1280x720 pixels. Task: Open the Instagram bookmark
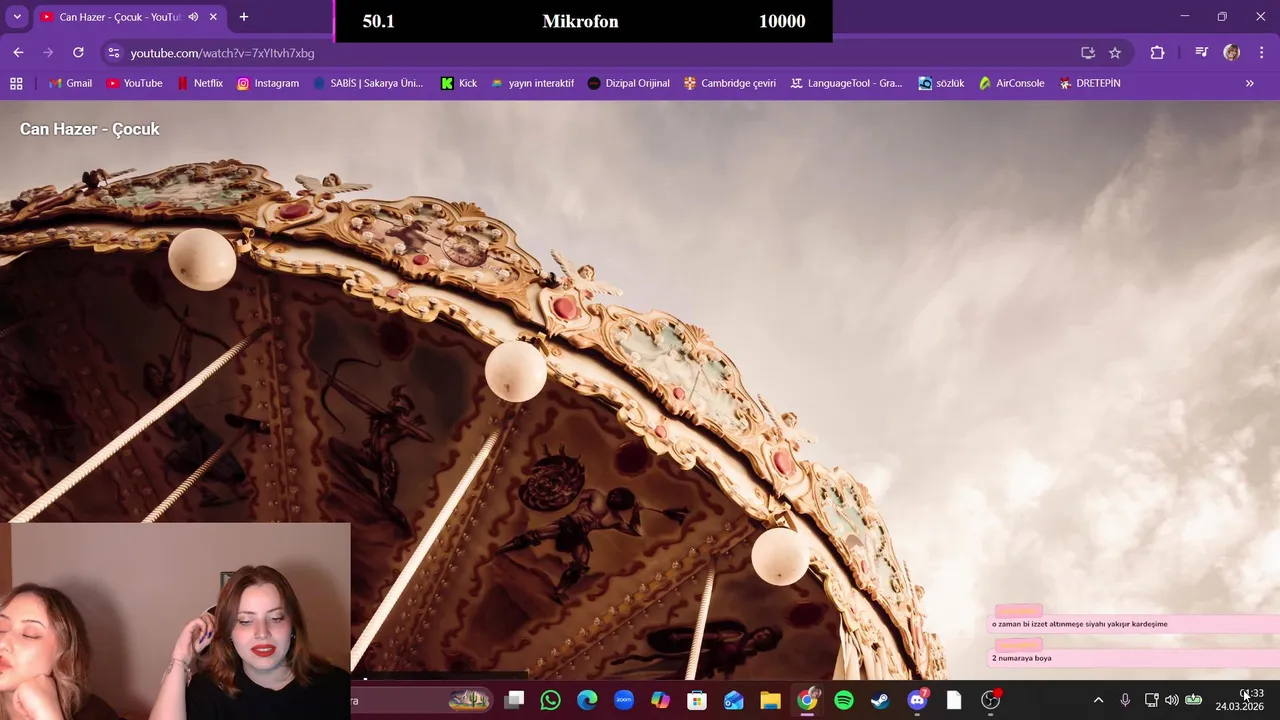pyautogui.click(x=267, y=83)
